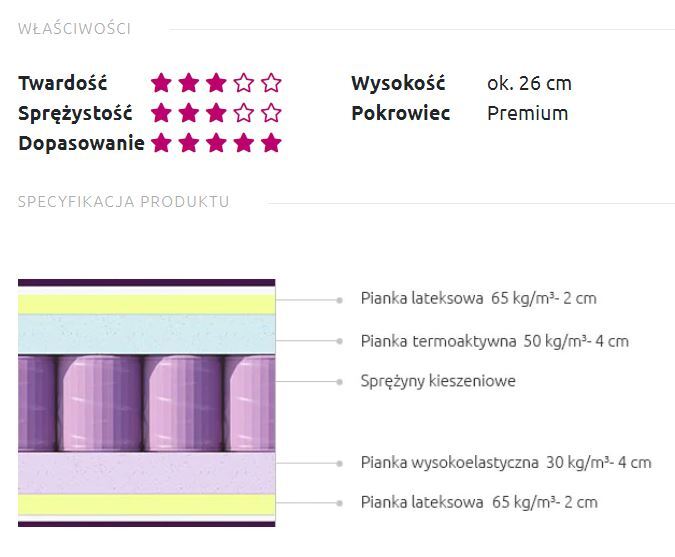Image resolution: width=675 pixels, height=557 pixels.
Task: Click the light blue thermoactive foam layer
Action: point(146,333)
